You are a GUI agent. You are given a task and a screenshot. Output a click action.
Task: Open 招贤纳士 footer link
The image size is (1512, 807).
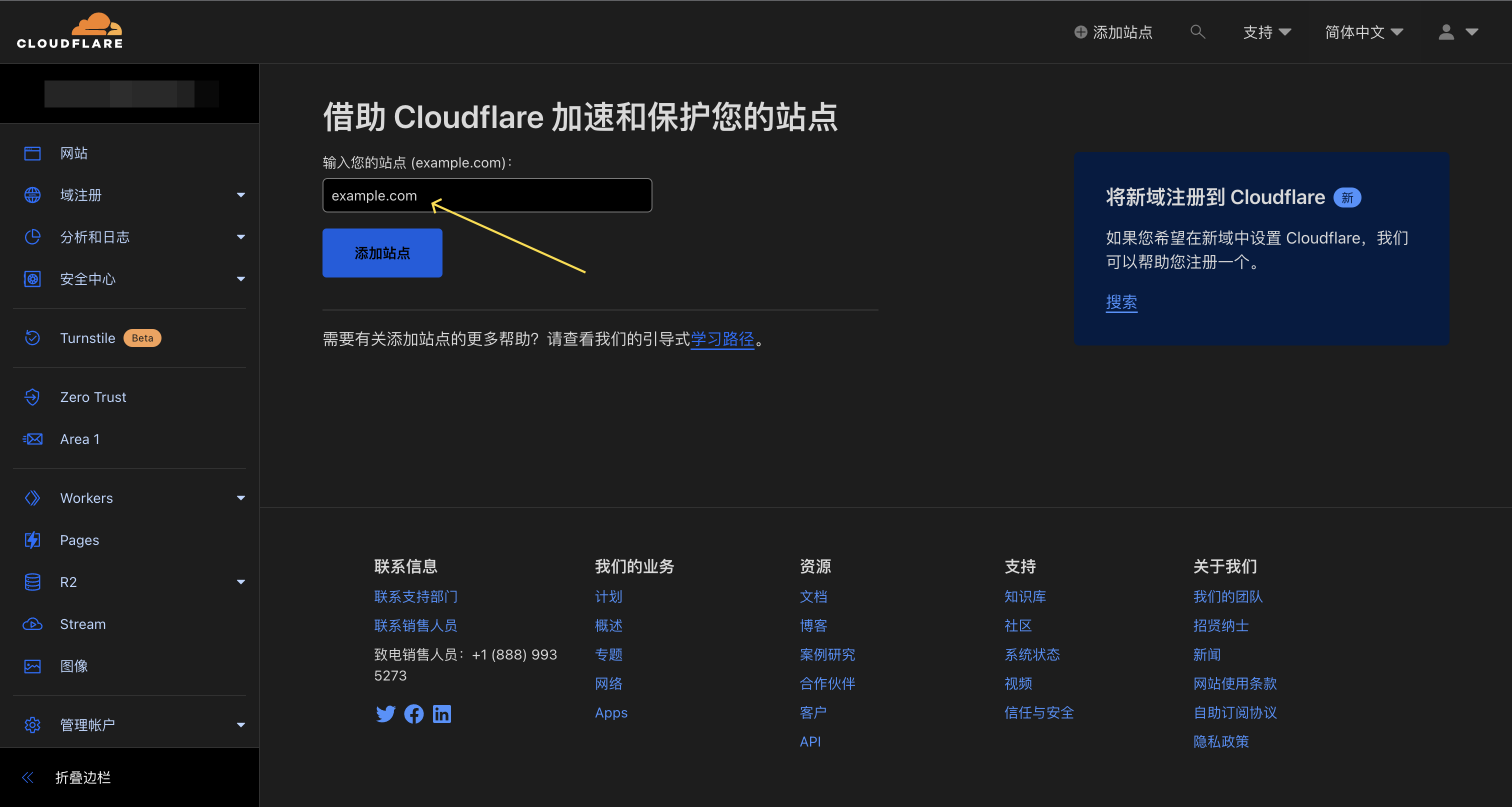(x=1221, y=625)
